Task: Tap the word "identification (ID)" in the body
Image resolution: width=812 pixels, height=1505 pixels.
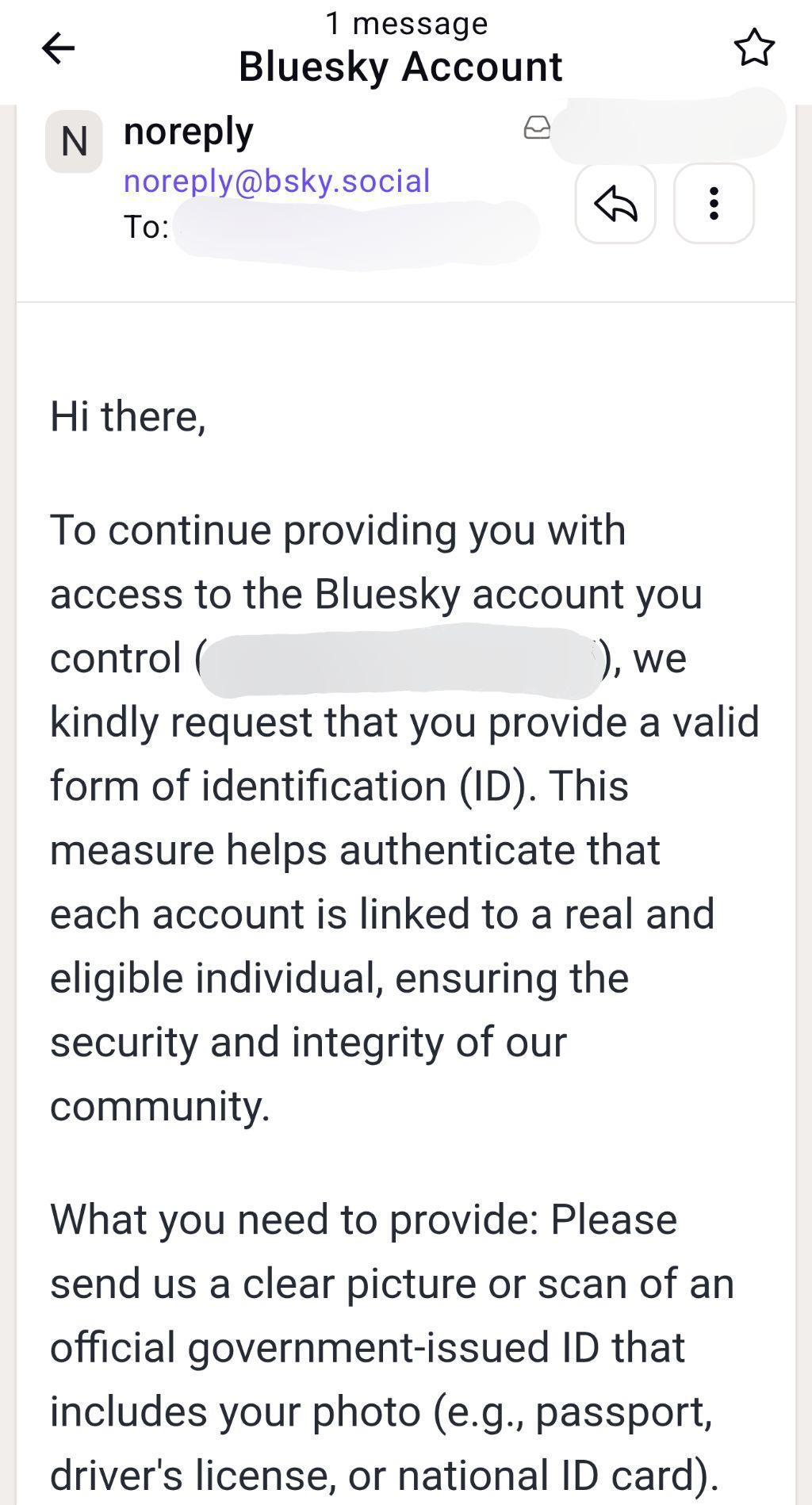Action: point(366,787)
